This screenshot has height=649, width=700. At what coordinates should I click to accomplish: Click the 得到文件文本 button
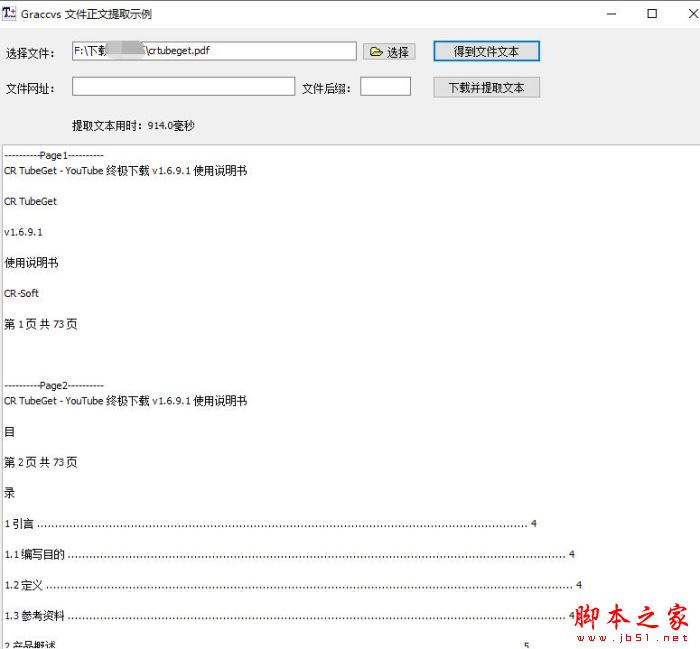pyautogui.click(x=486, y=51)
